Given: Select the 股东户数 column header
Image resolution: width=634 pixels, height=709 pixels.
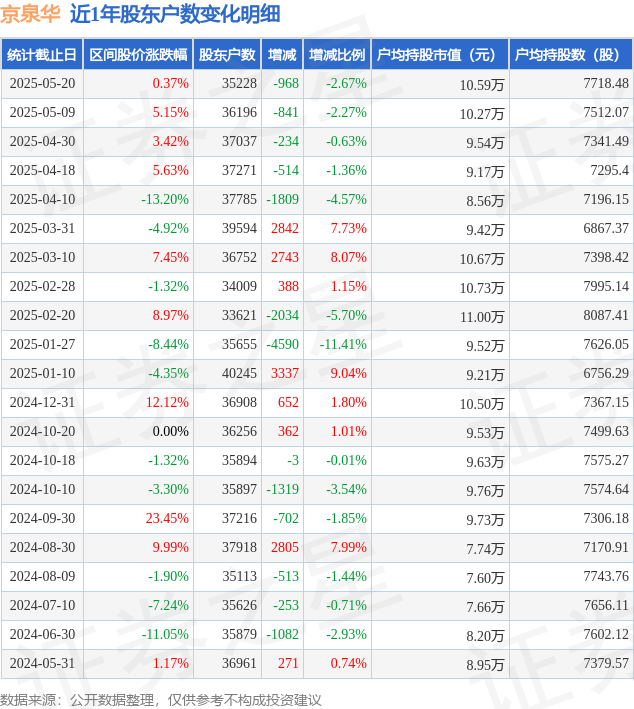Looking at the screenshot, I should (x=227, y=55).
